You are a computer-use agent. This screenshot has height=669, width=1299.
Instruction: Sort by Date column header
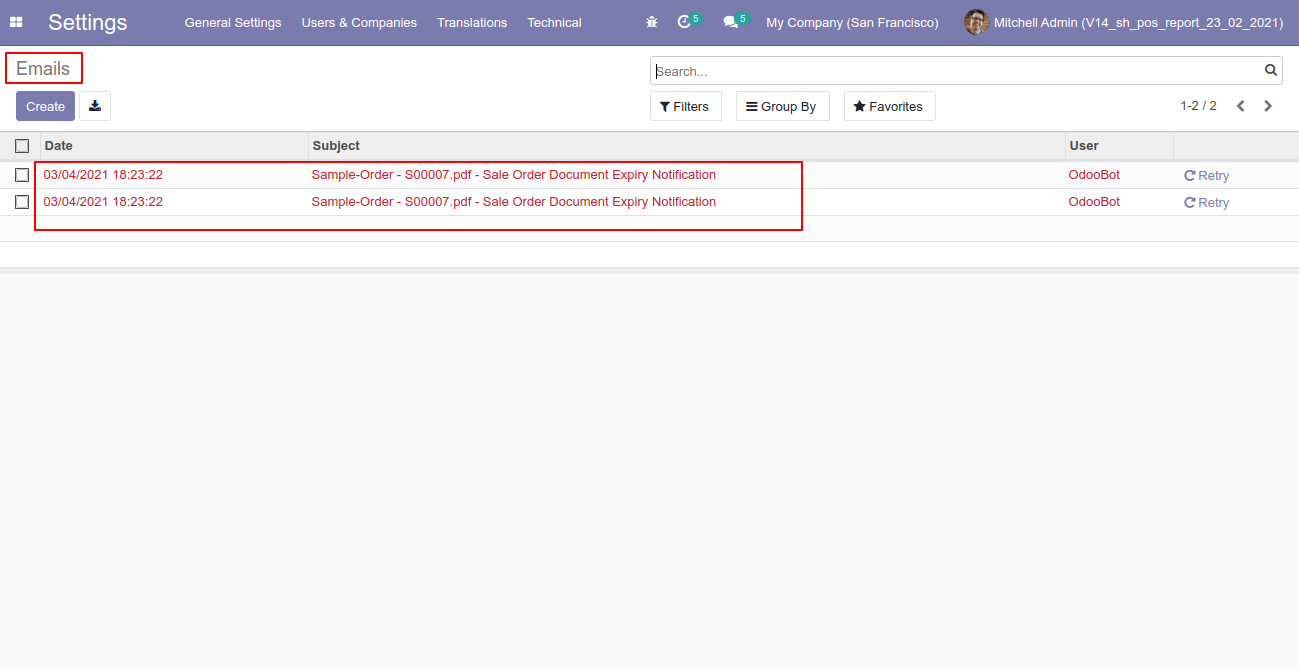click(174, 146)
